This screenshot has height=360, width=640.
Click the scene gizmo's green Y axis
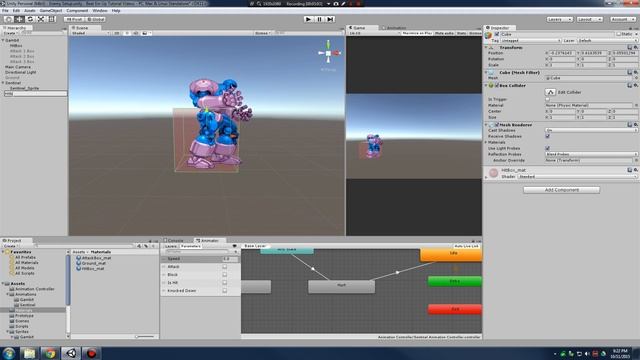328,44
